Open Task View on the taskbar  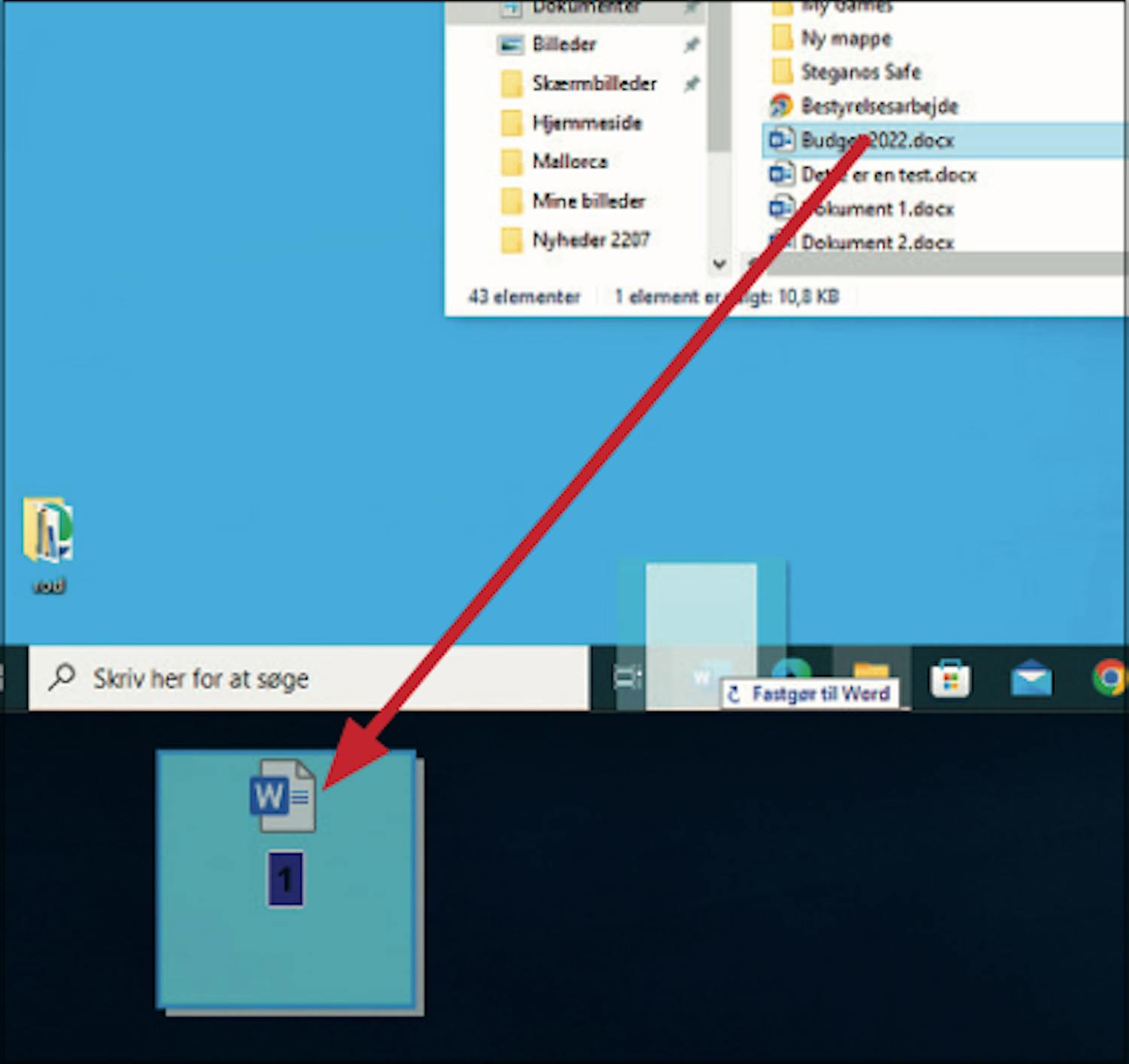click(628, 677)
